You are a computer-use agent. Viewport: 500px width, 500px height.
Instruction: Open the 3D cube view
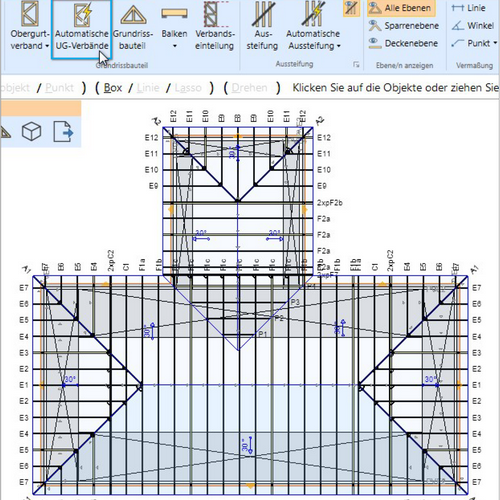pos(31,131)
